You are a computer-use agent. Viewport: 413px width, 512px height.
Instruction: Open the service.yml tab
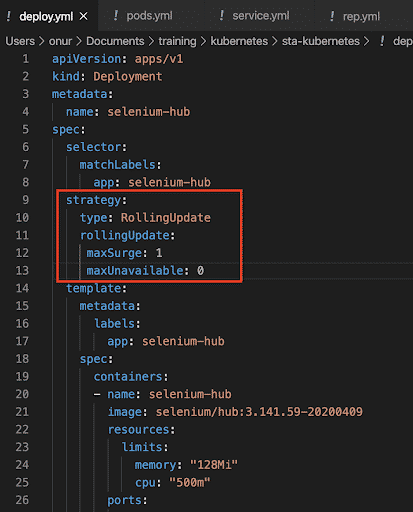pos(254,16)
